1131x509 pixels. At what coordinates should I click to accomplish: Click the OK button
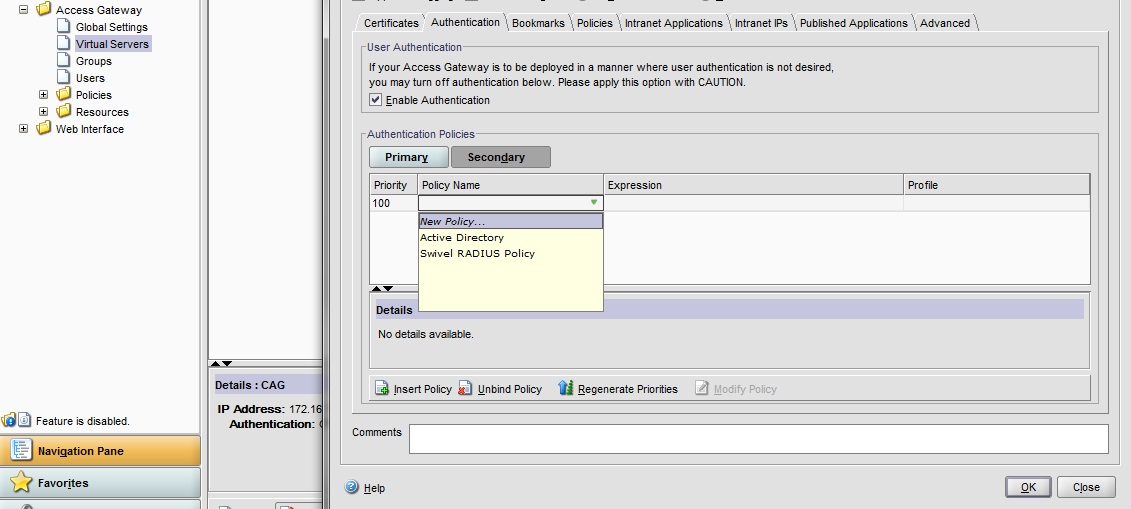pyautogui.click(x=1028, y=487)
